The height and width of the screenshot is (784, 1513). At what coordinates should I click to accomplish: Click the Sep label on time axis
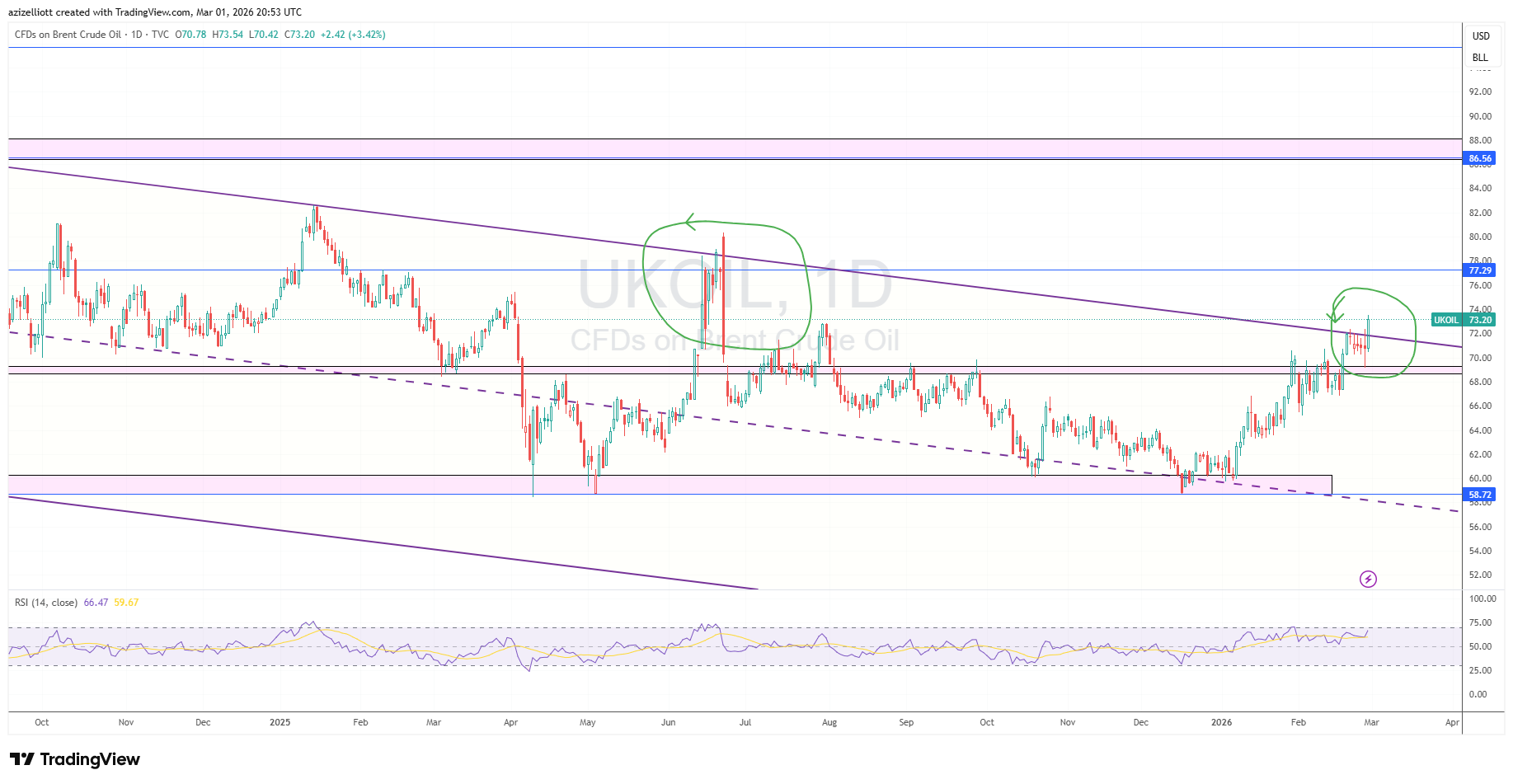906,722
